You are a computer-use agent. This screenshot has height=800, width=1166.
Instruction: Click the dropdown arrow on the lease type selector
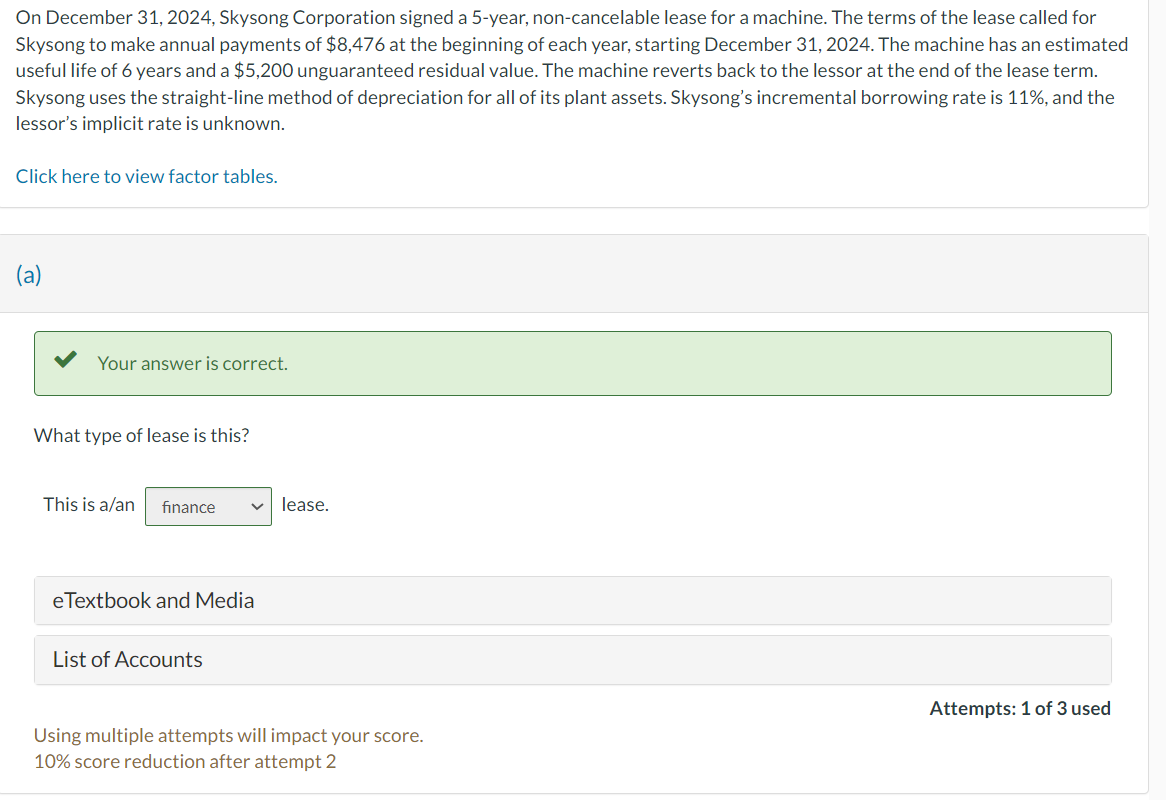point(257,506)
